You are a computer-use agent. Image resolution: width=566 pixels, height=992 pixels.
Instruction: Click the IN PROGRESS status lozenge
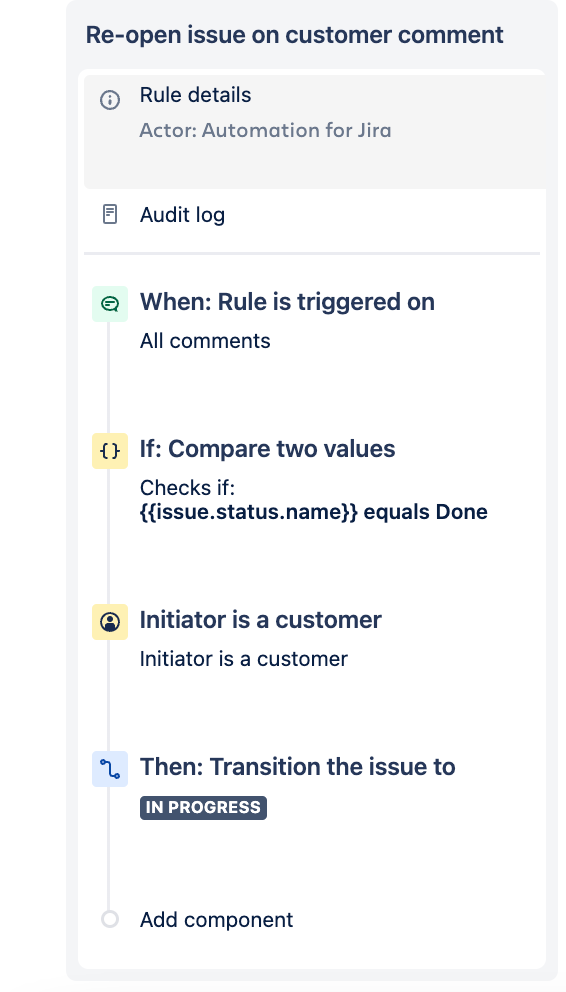tap(203, 807)
